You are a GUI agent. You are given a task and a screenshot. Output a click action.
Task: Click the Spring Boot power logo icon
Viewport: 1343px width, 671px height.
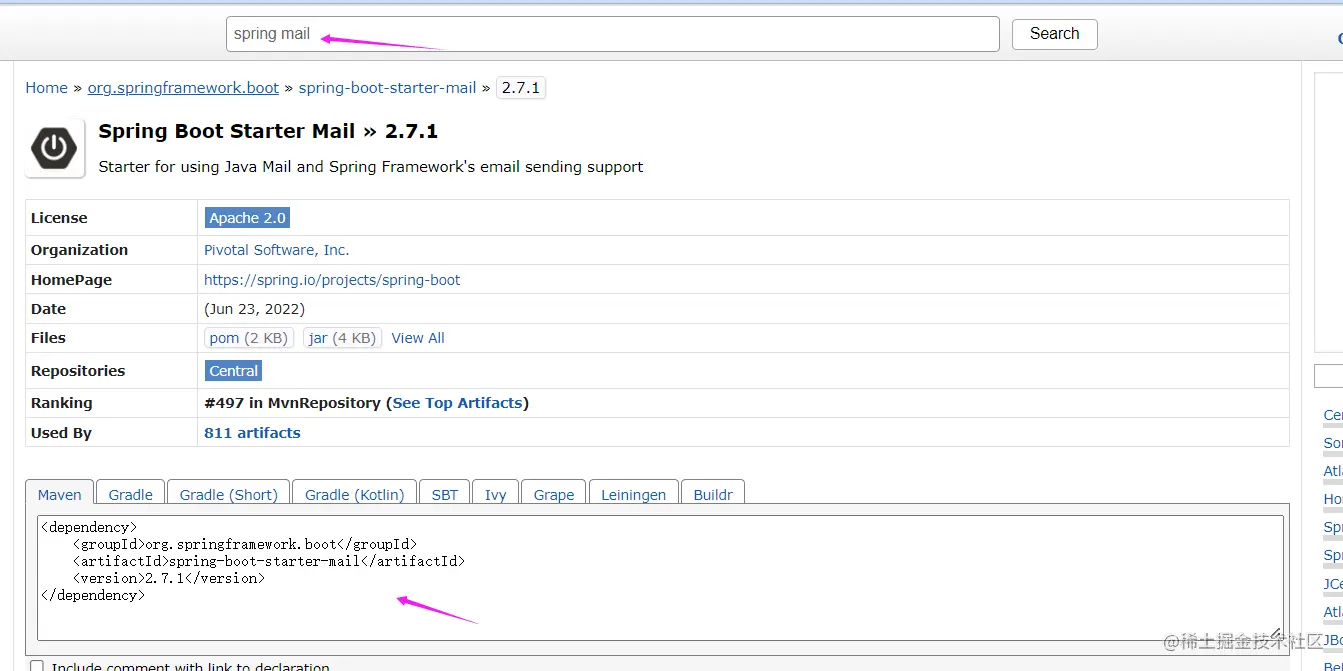(x=55, y=149)
